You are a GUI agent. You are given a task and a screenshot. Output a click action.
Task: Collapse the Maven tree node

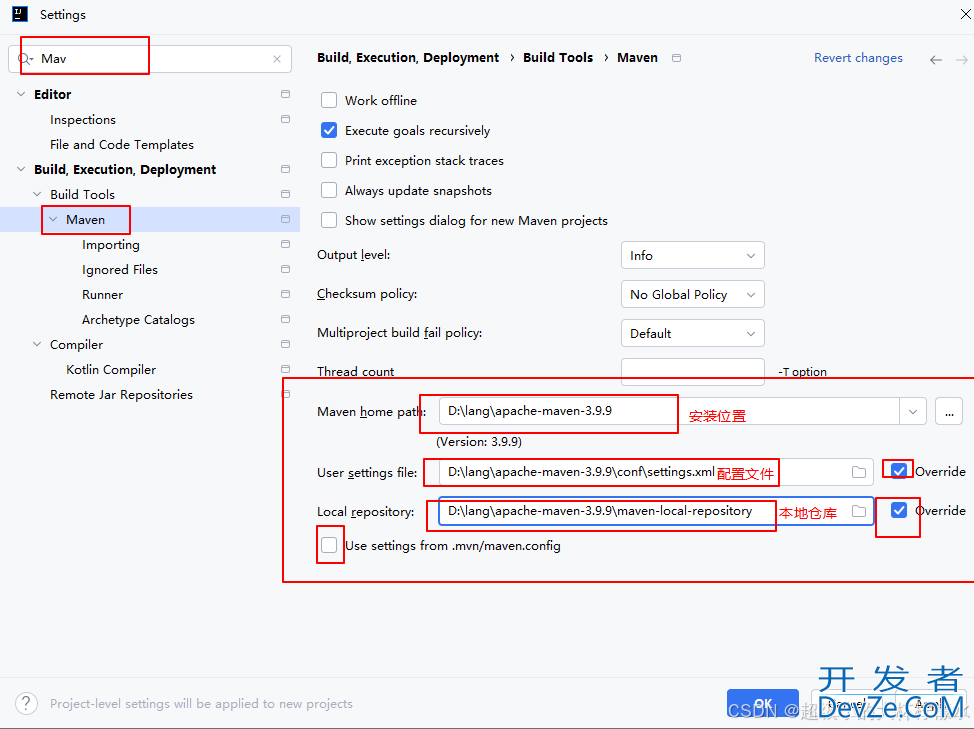pyautogui.click(x=53, y=219)
